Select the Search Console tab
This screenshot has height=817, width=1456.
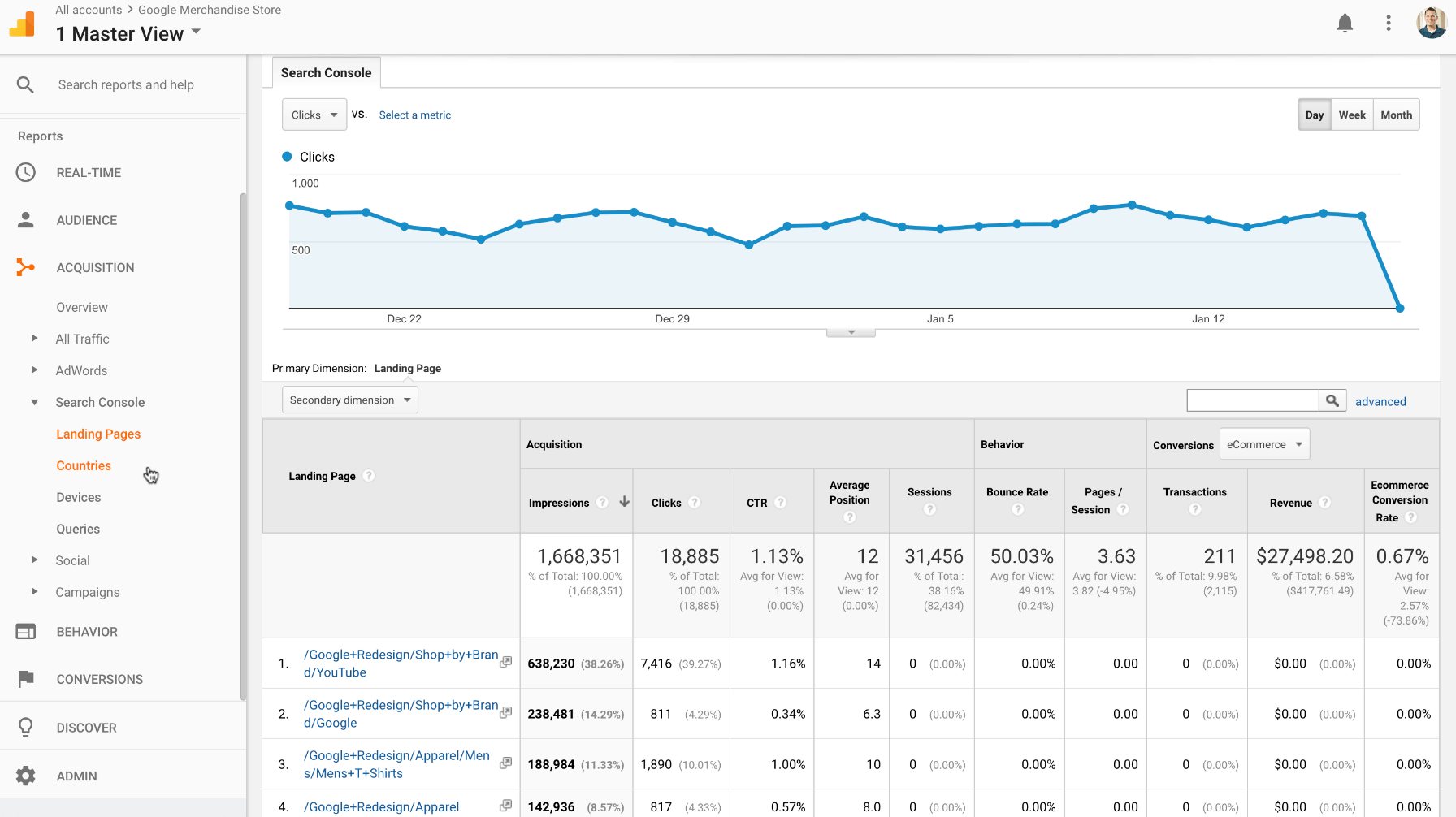pyautogui.click(x=326, y=72)
